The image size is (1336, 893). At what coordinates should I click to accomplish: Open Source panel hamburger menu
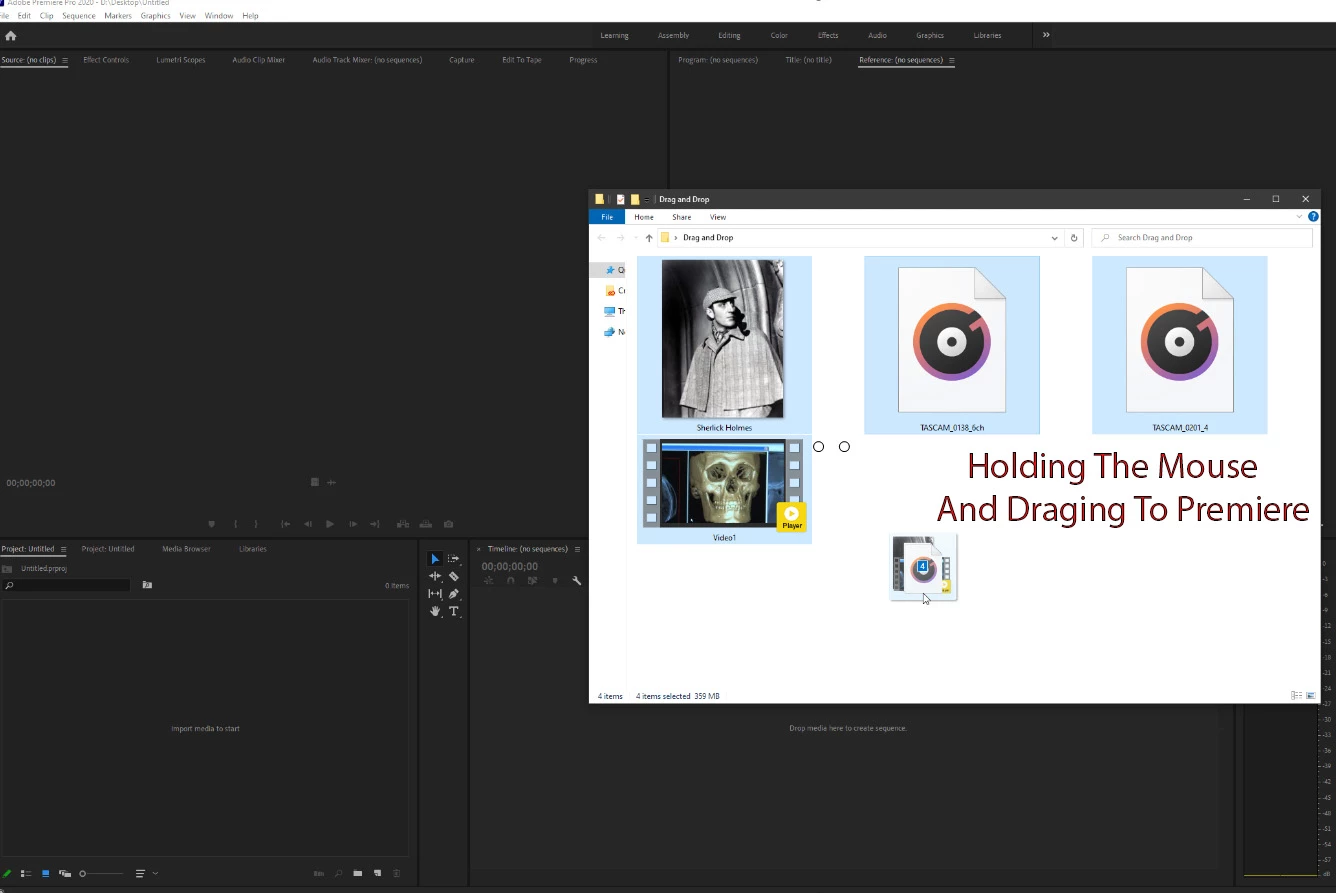coord(65,60)
